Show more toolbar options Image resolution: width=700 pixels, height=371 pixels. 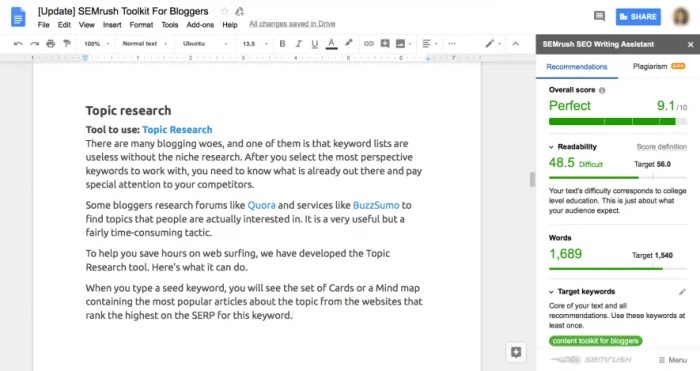point(452,44)
